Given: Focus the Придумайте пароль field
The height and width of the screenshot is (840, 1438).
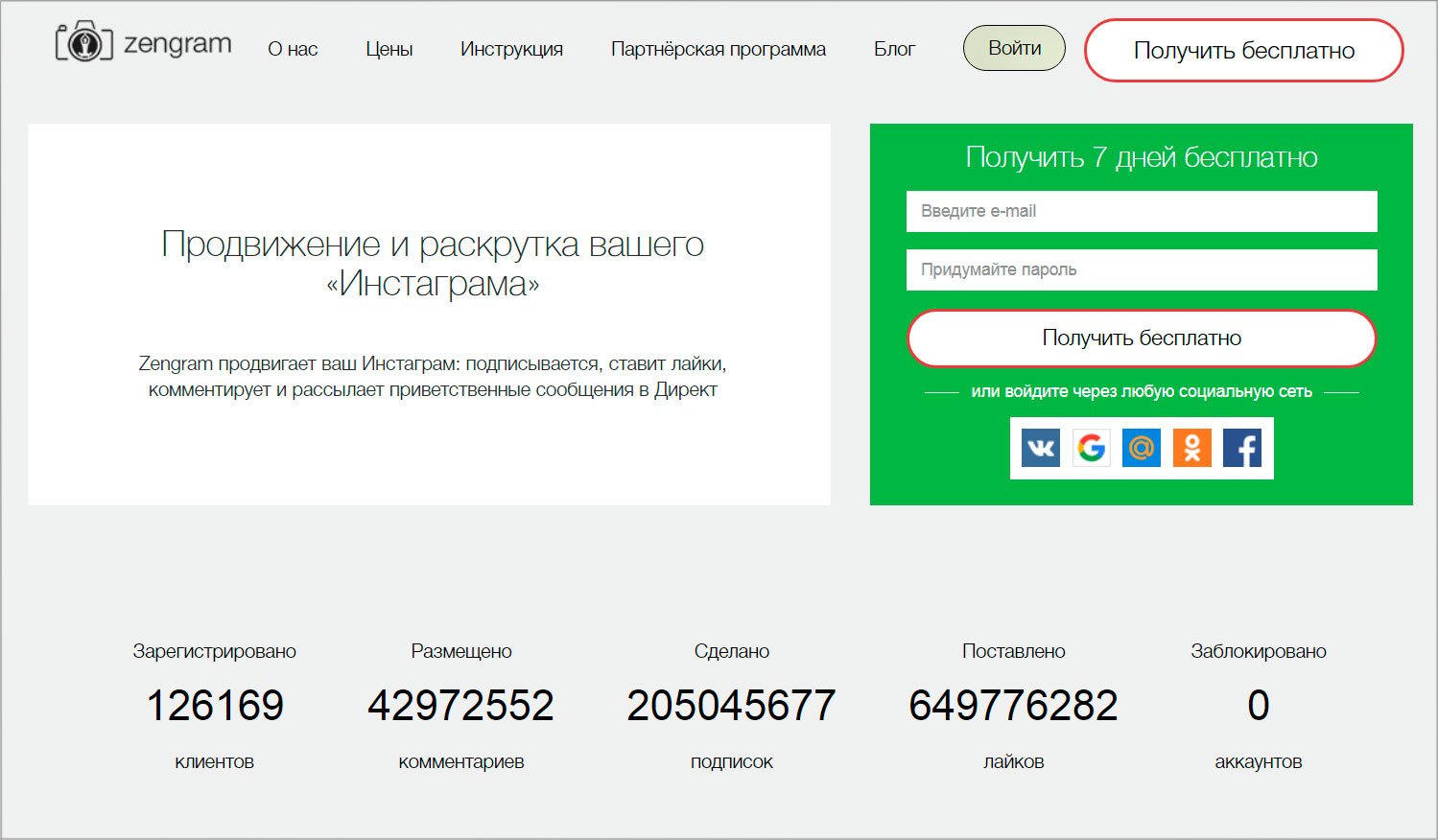Looking at the screenshot, I should [1142, 269].
